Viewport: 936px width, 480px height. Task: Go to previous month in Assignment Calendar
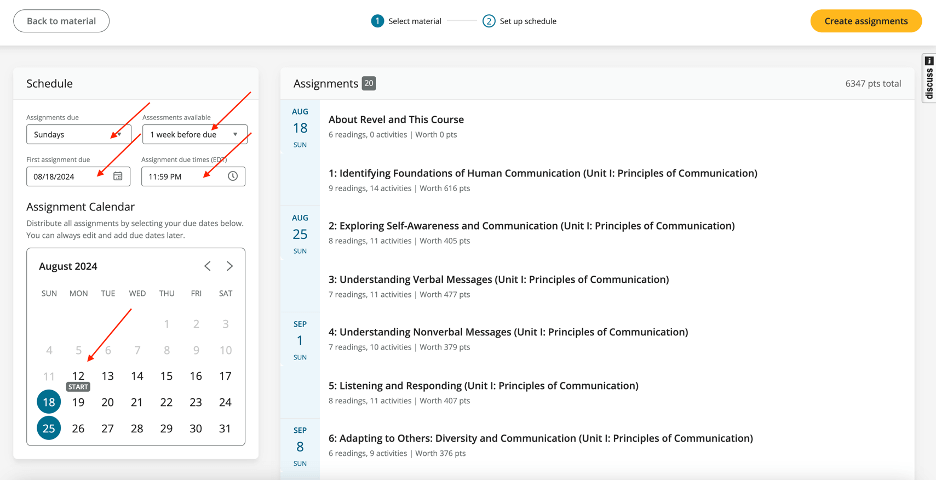click(x=207, y=266)
